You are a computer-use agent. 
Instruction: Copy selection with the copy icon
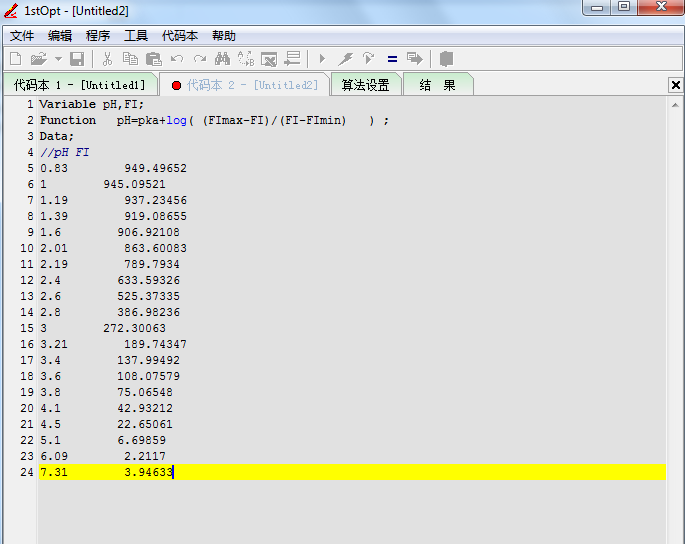pos(130,59)
